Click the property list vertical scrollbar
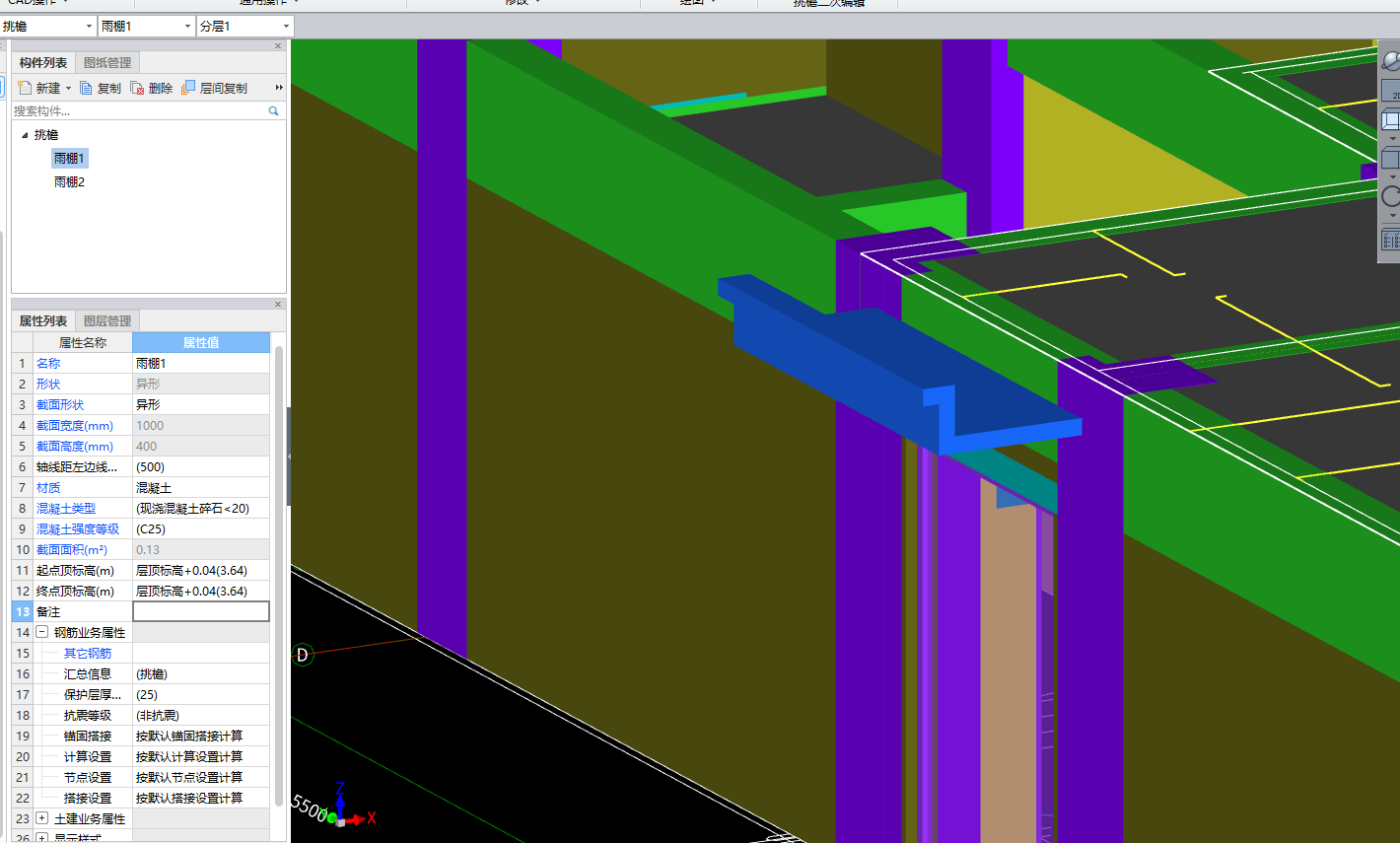The width and height of the screenshot is (1400, 843). pyautogui.click(x=279, y=577)
